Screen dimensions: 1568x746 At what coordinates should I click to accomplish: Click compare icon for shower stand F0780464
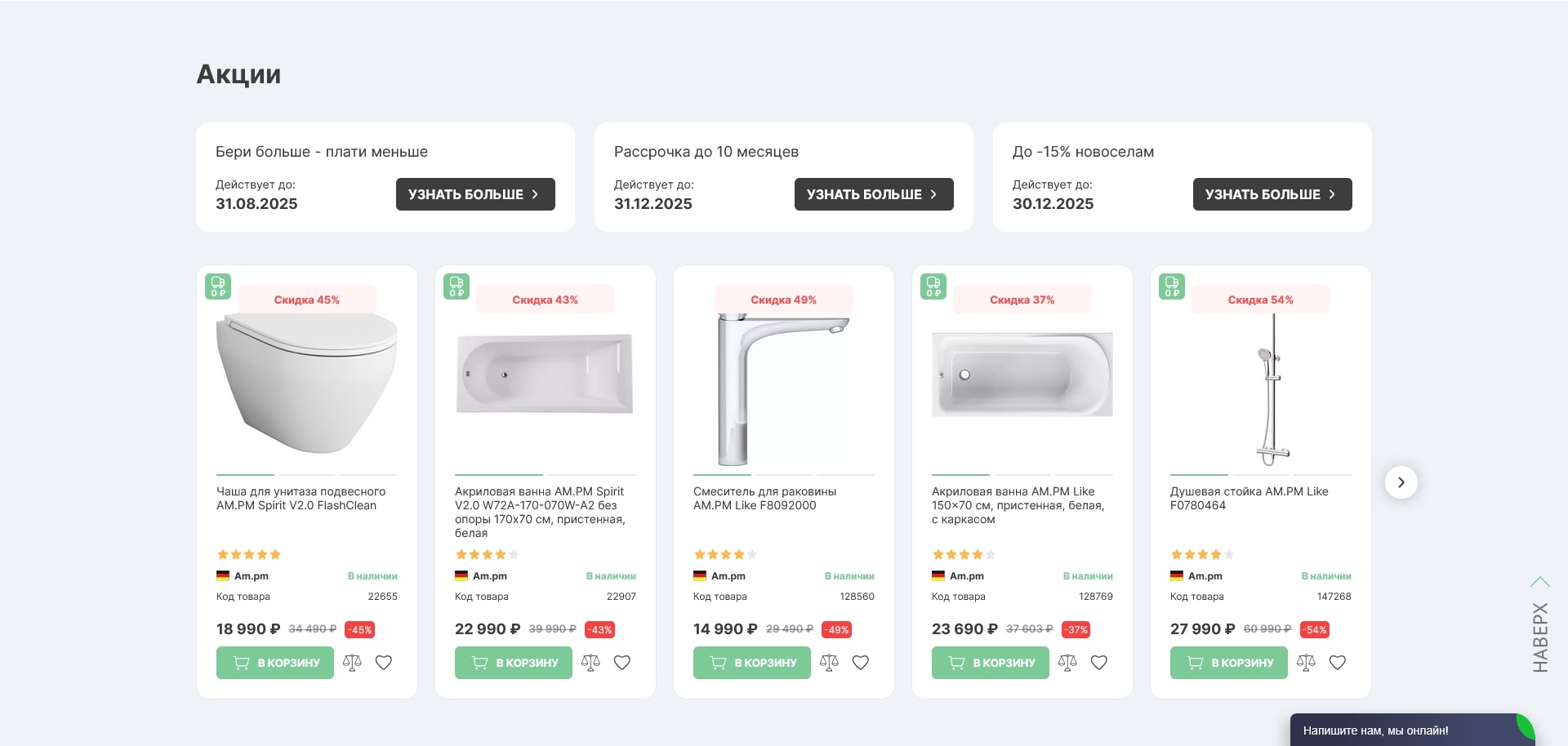point(1306,663)
